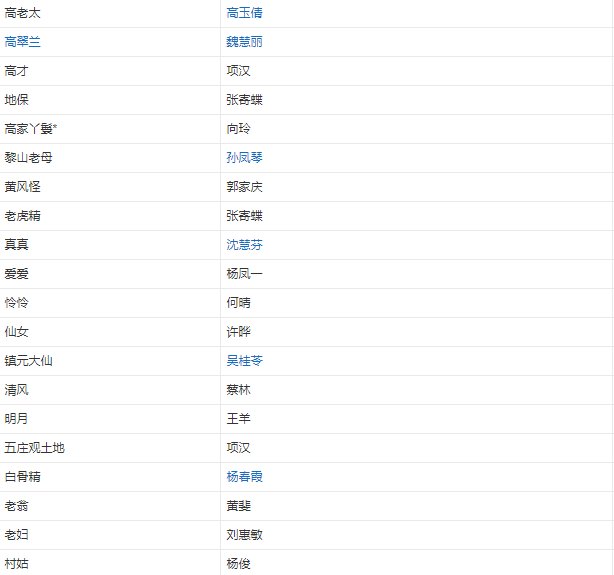Select the 村姑 row label
Screen dimensions: 614x575
pos(17,564)
